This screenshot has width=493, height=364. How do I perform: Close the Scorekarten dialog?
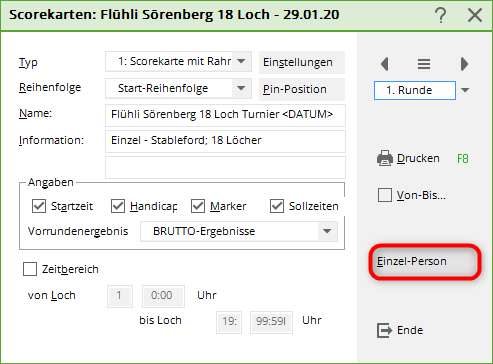pos(475,15)
